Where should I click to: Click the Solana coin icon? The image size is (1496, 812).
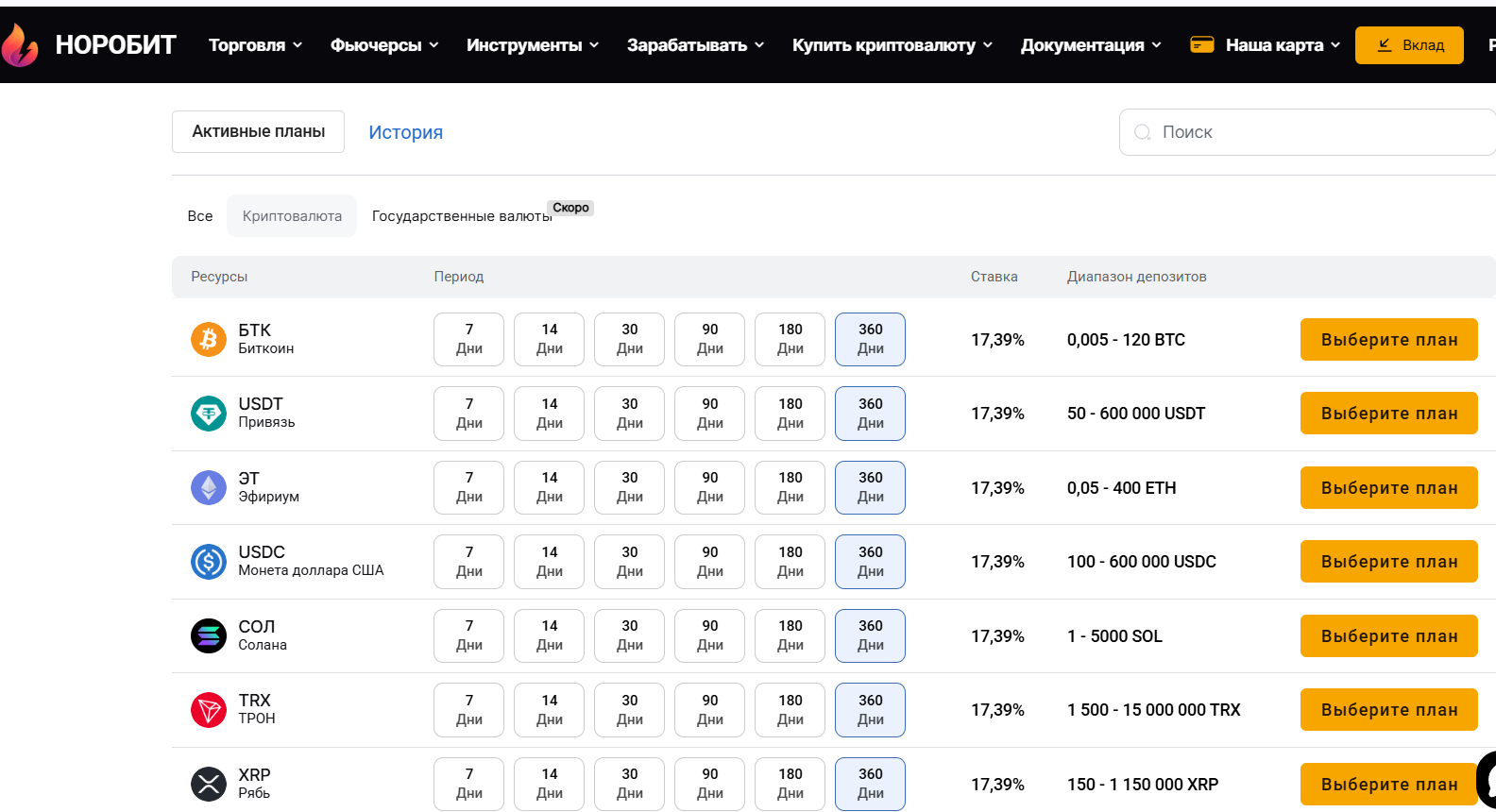tap(209, 635)
